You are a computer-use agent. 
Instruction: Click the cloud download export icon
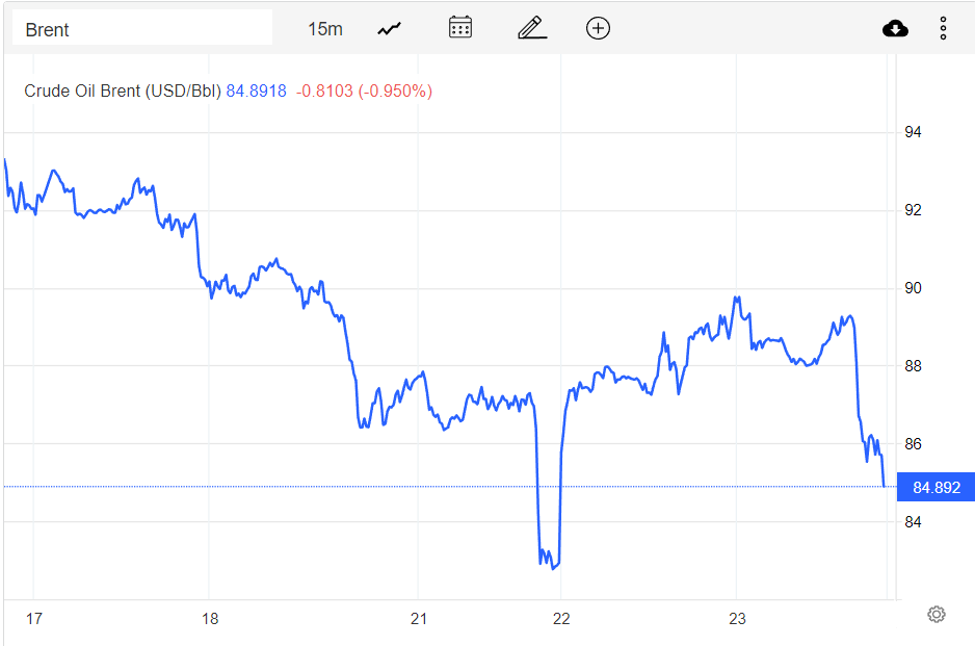[x=895, y=28]
